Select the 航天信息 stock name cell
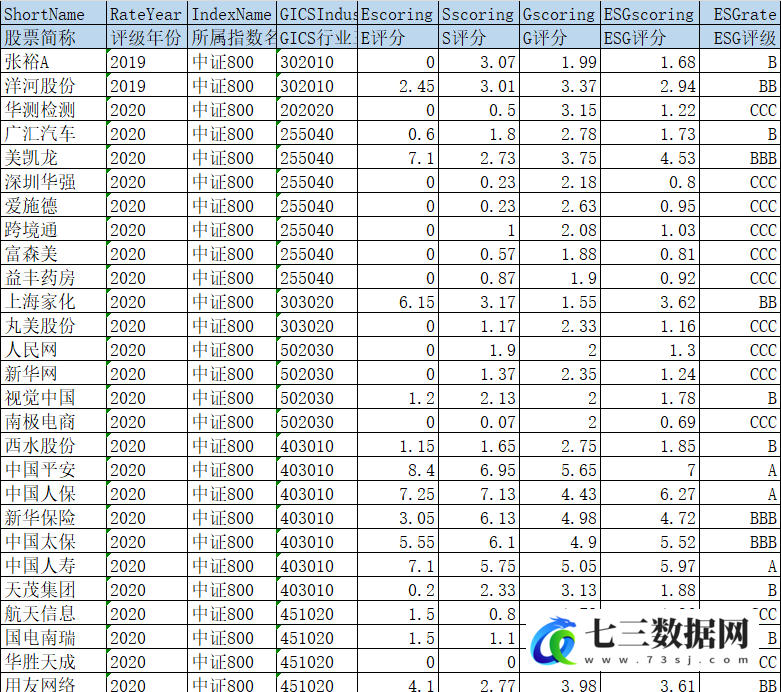 [x=53, y=613]
